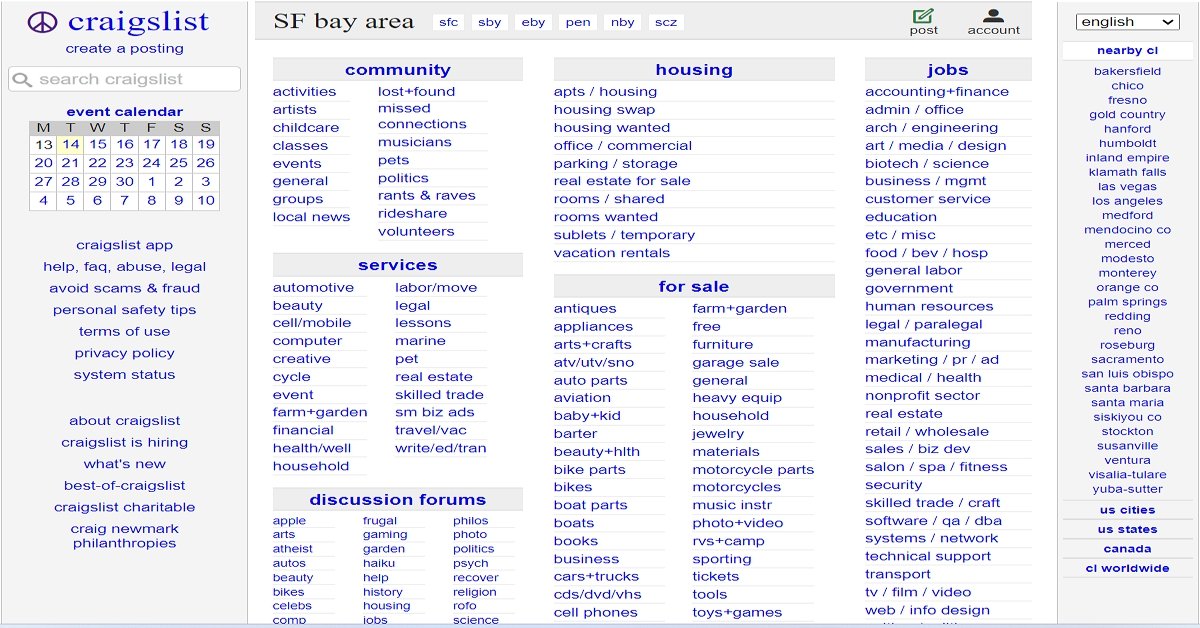Expand the us states list
The width and height of the screenshot is (1200, 628).
point(1127,530)
